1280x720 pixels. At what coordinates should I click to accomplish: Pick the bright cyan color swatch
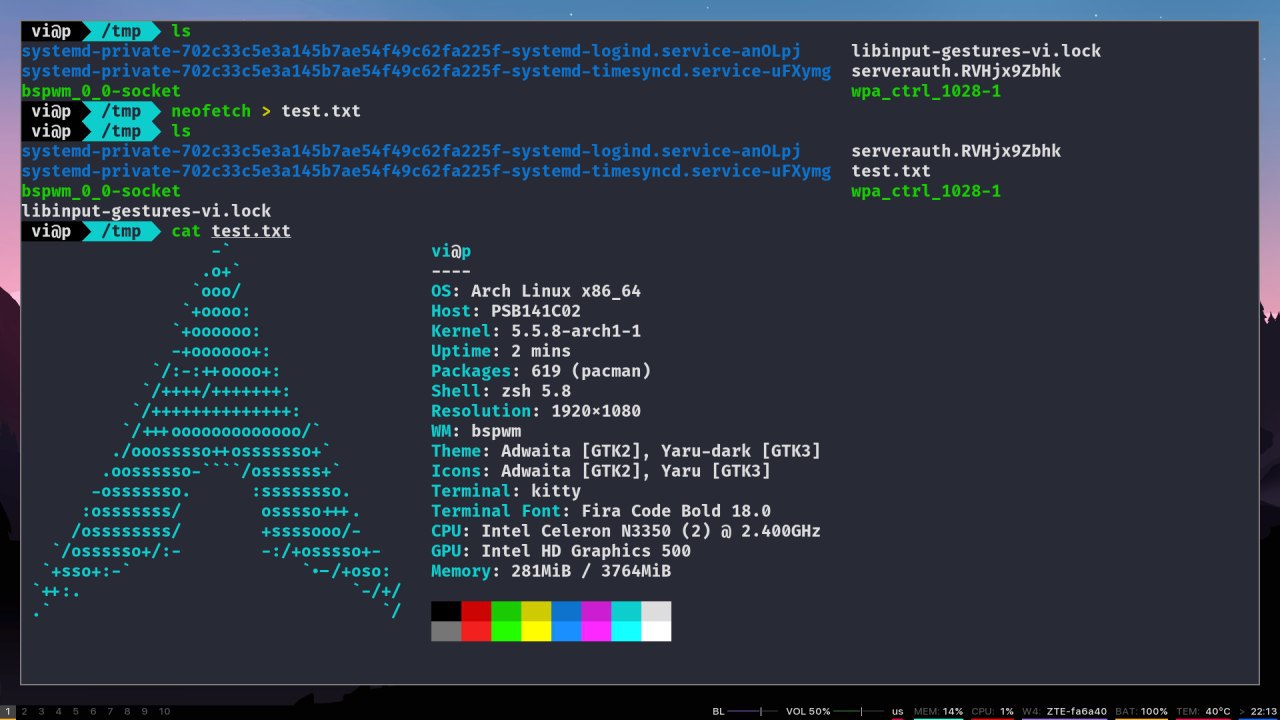626,631
